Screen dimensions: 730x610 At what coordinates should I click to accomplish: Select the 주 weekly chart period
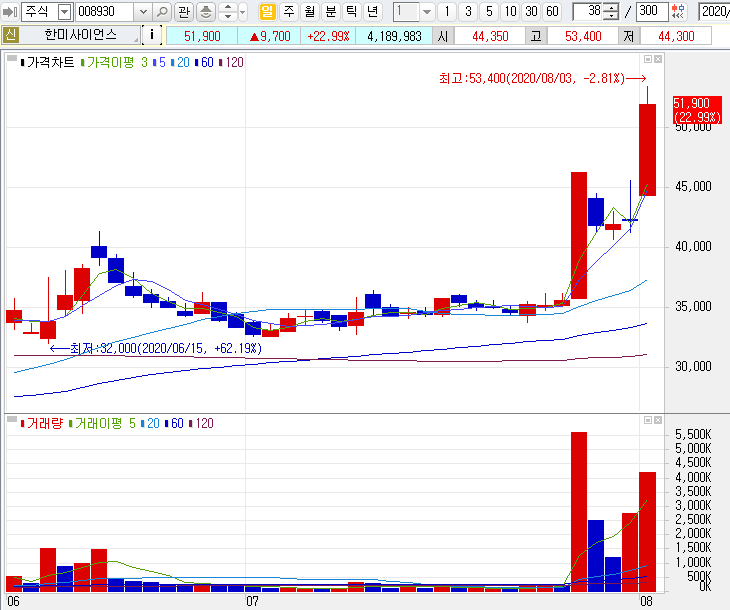tap(289, 11)
